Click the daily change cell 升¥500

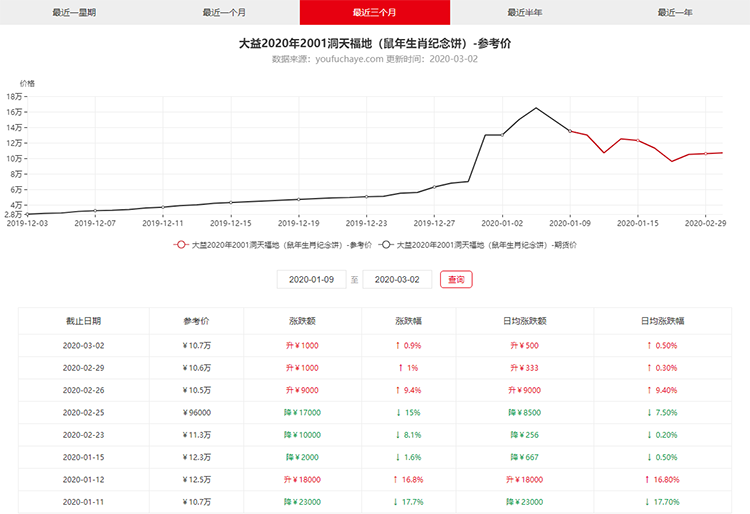coord(525,345)
